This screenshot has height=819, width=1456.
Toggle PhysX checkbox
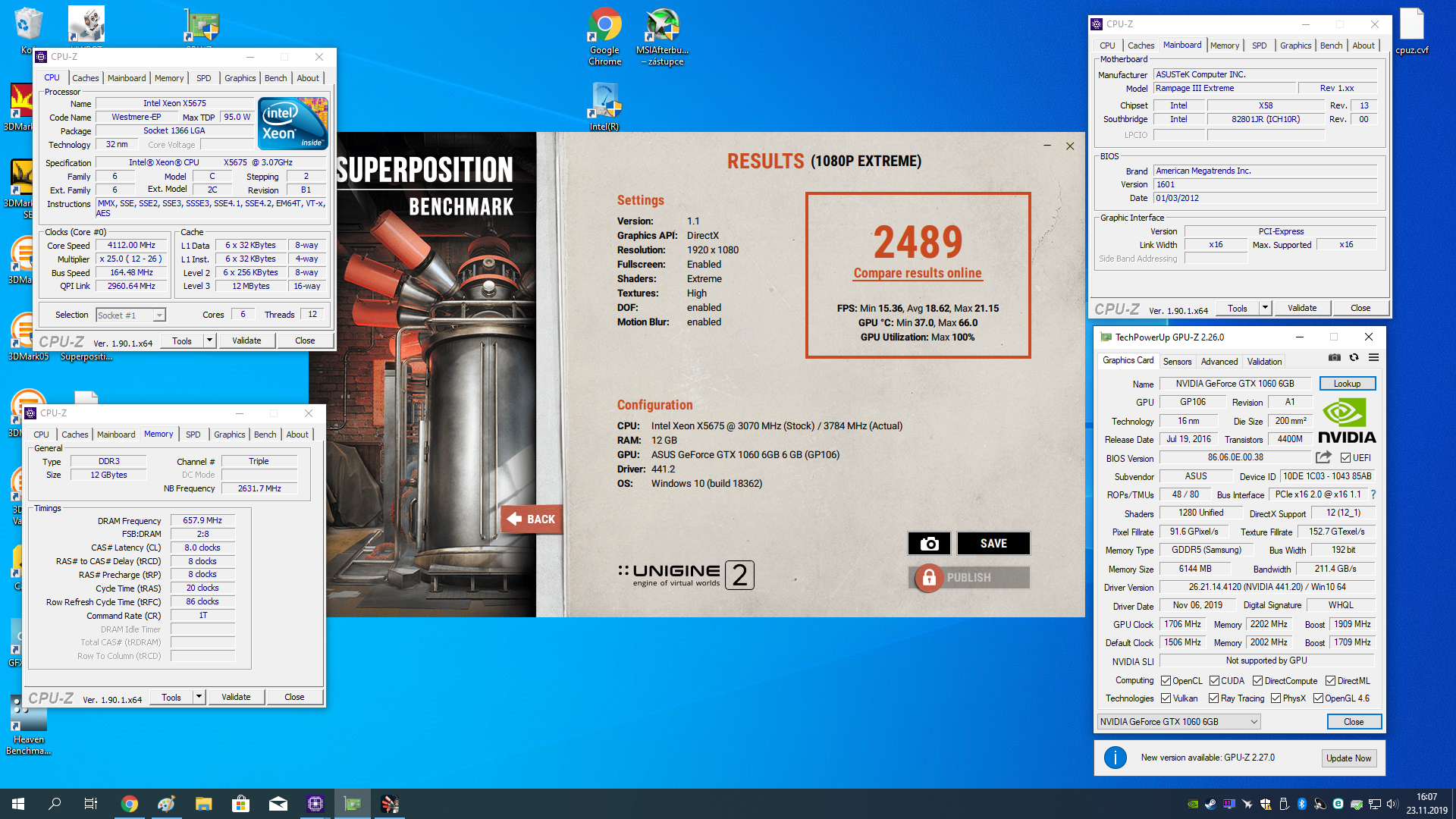pos(1276,698)
